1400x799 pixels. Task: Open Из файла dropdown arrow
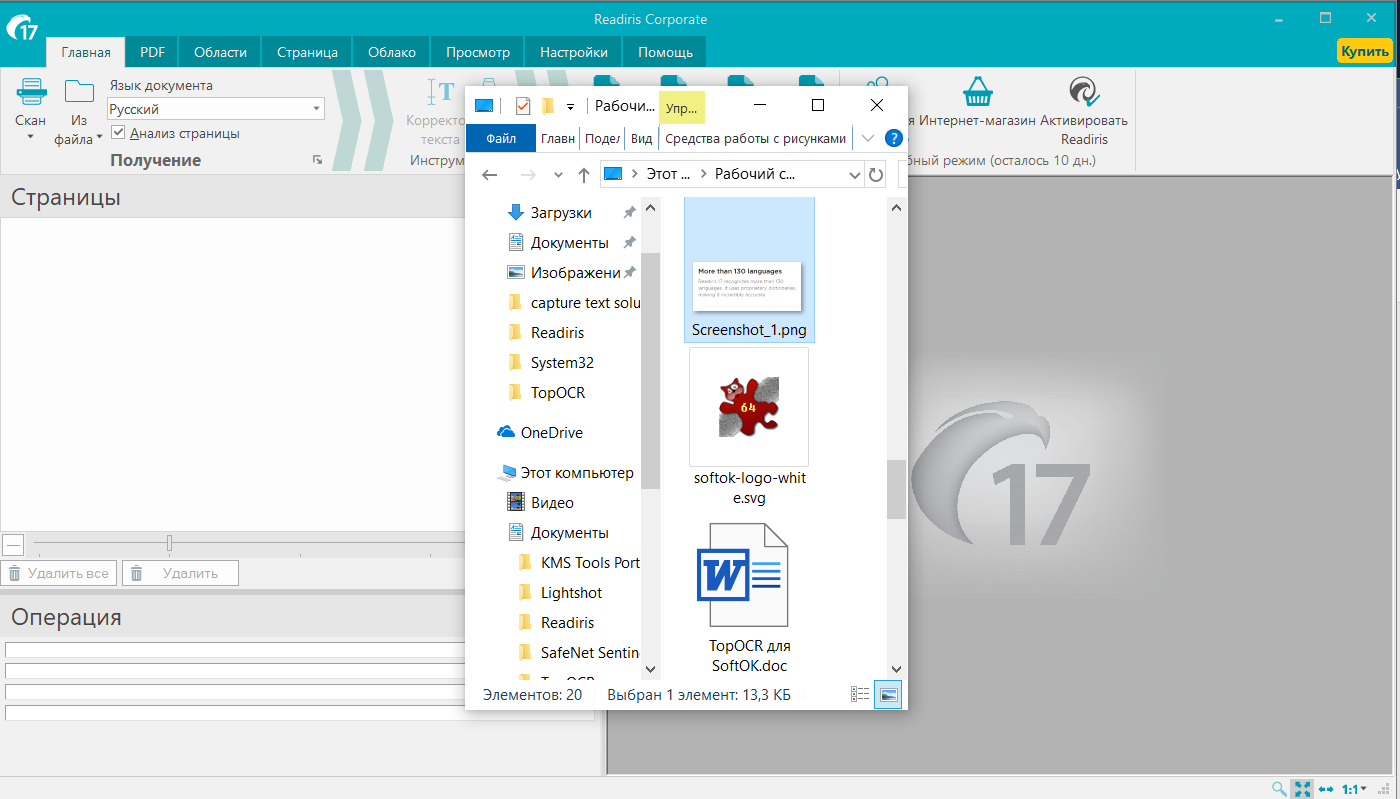pyautogui.click(x=99, y=139)
